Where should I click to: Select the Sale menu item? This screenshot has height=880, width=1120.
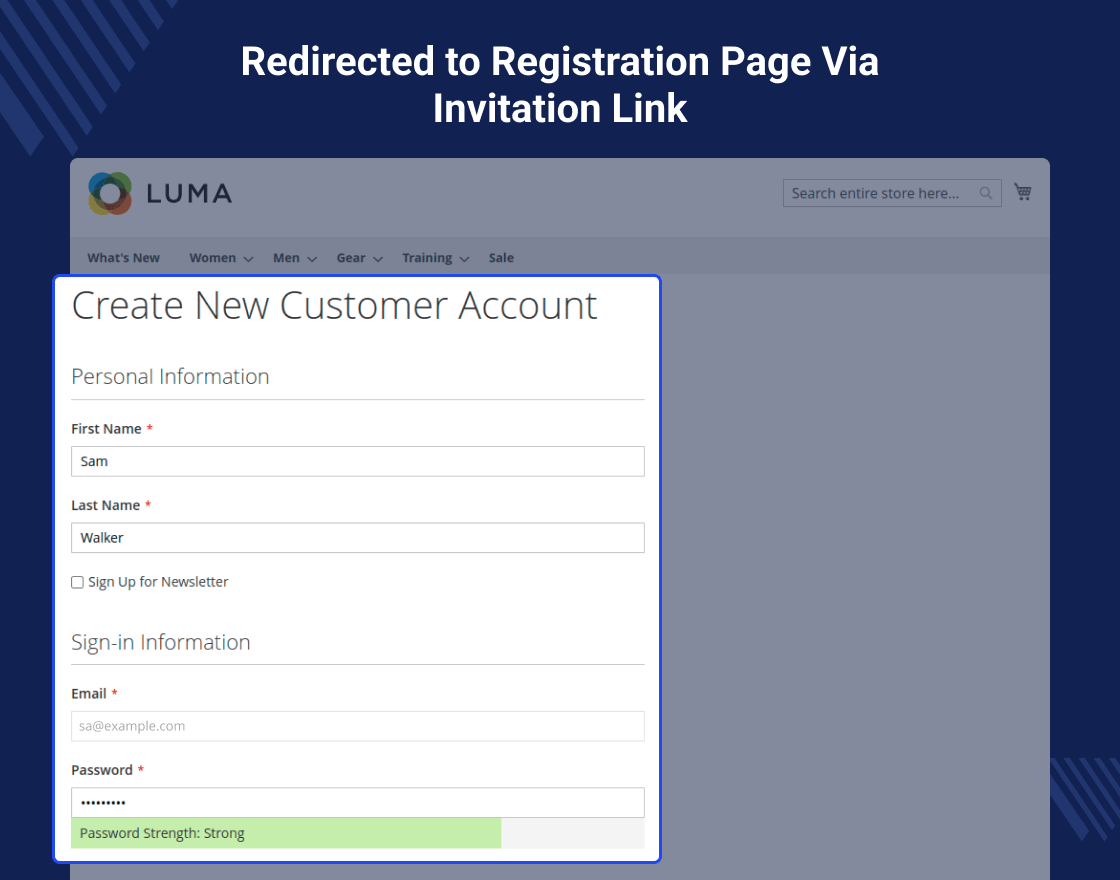tap(501, 257)
